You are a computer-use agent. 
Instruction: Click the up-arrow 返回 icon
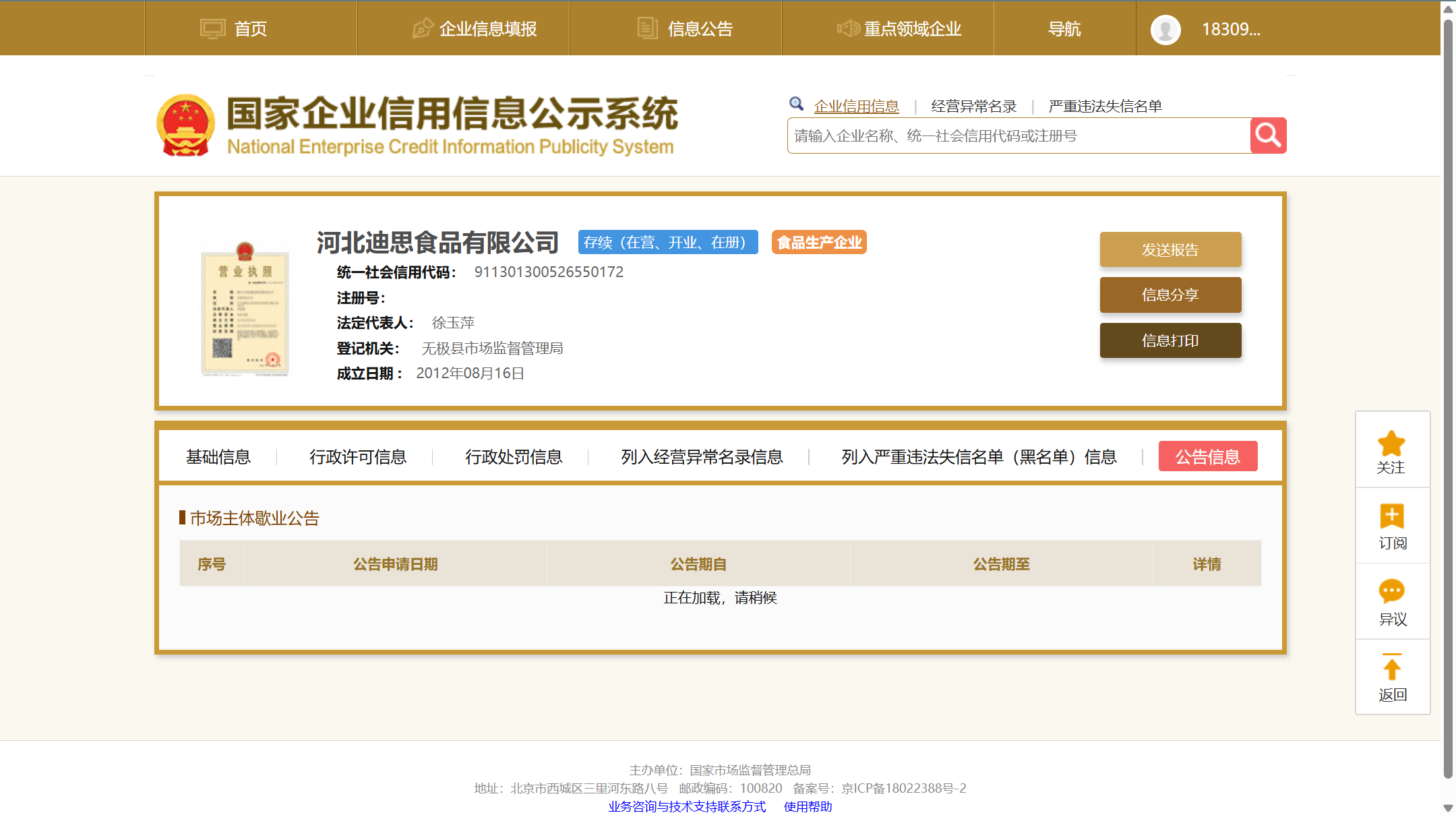point(1392,667)
